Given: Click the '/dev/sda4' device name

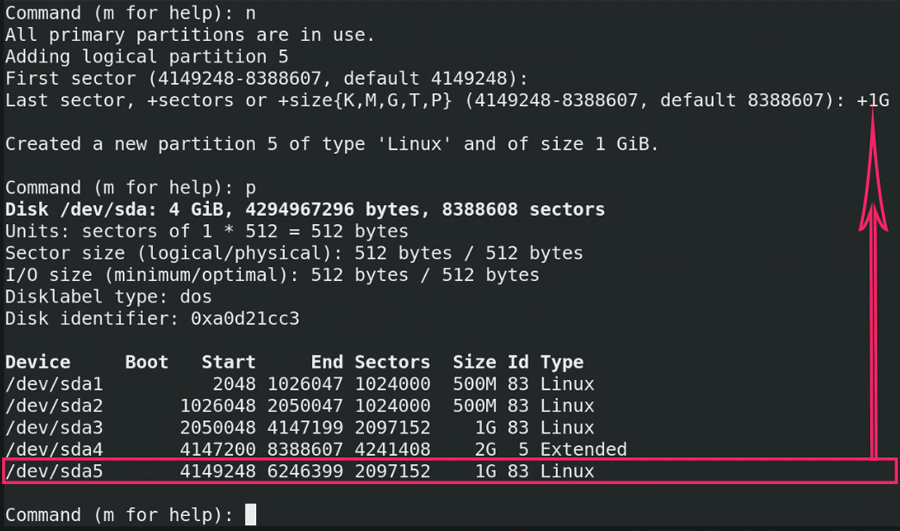Looking at the screenshot, I should point(54,449).
